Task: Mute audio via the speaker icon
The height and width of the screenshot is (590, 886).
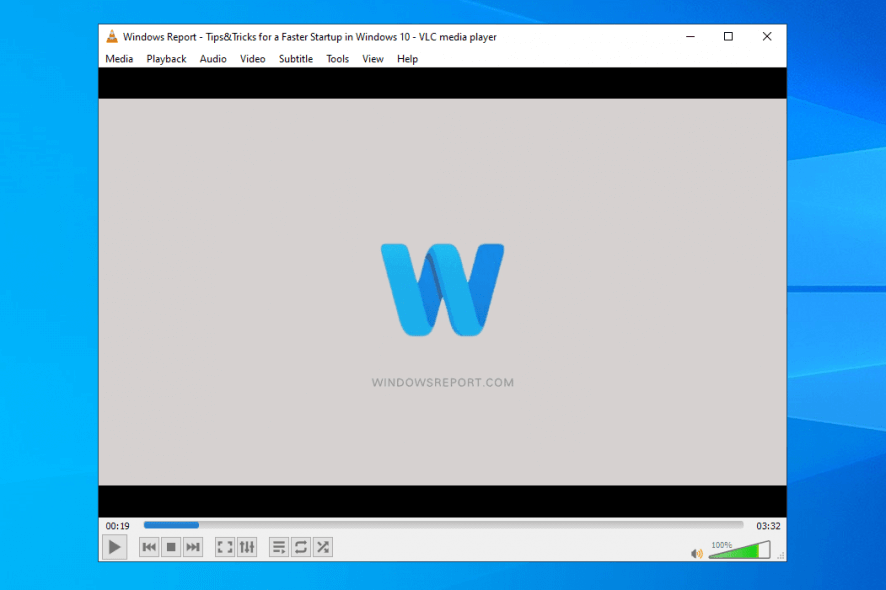Action: 697,553
